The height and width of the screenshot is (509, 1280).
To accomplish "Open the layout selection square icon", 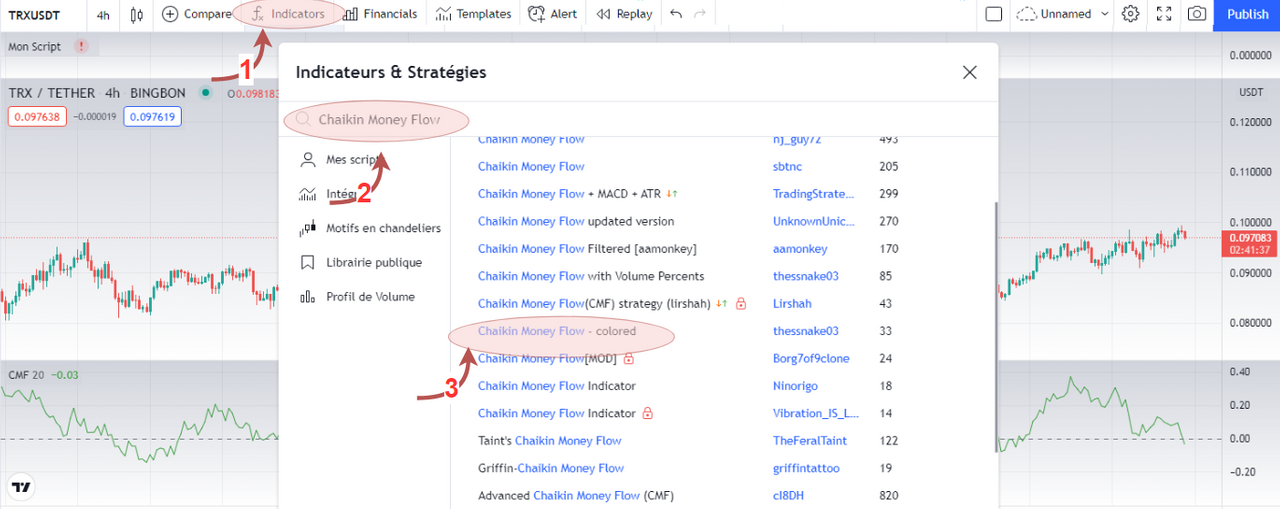I will (993, 14).
